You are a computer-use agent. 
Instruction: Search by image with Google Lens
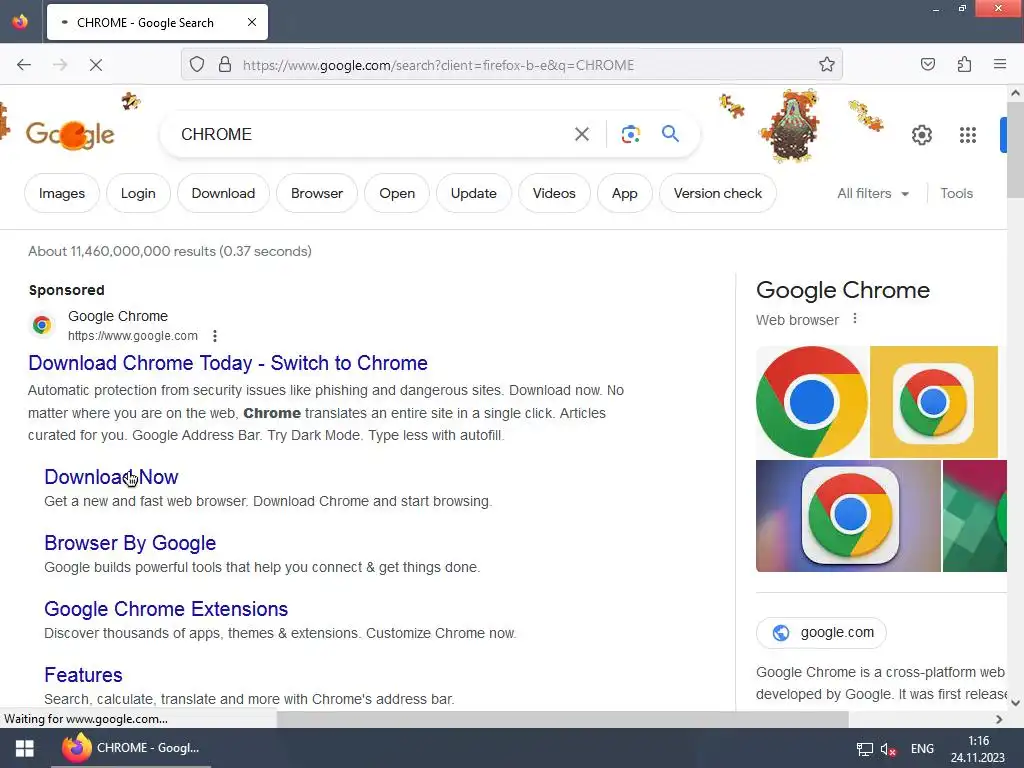[x=630, y=134]
